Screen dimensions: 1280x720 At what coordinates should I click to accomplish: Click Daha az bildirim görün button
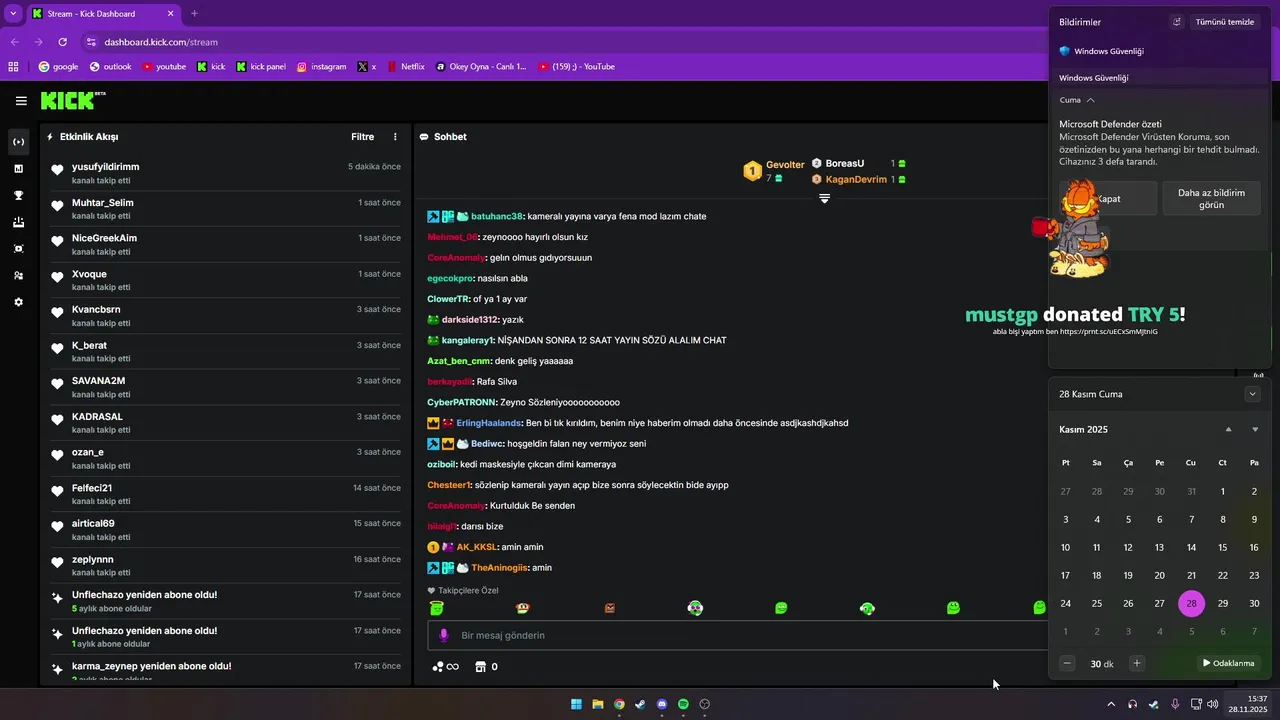click(x=1211, y=198)
